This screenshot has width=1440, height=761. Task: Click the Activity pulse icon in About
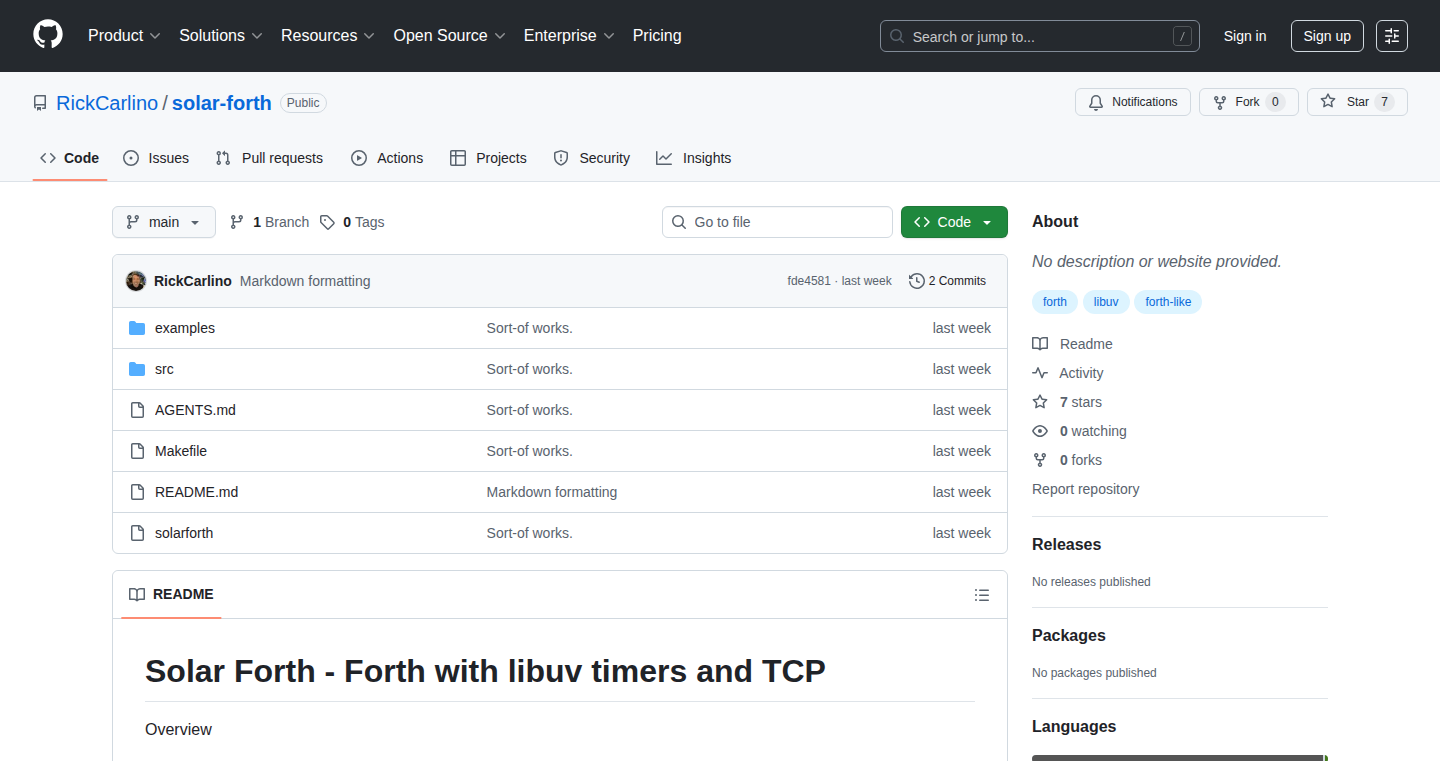pos(1040,373)
